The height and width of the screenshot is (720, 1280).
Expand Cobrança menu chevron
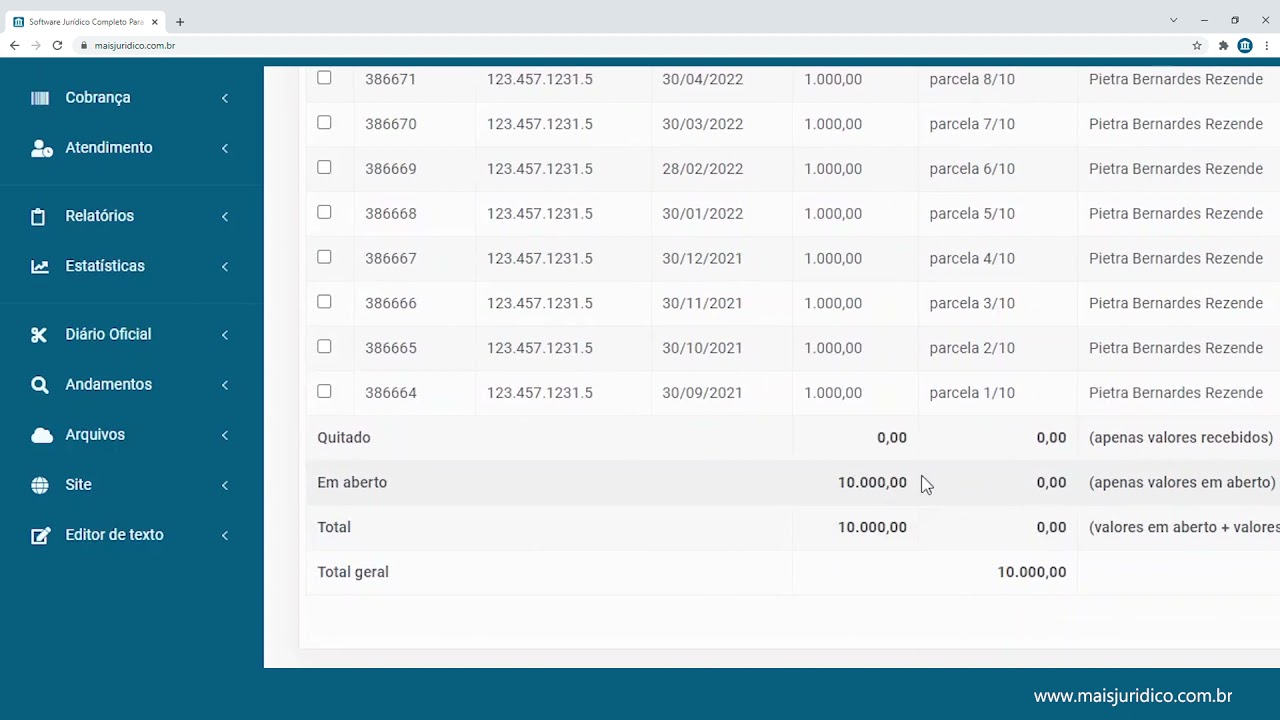[225, 98]
